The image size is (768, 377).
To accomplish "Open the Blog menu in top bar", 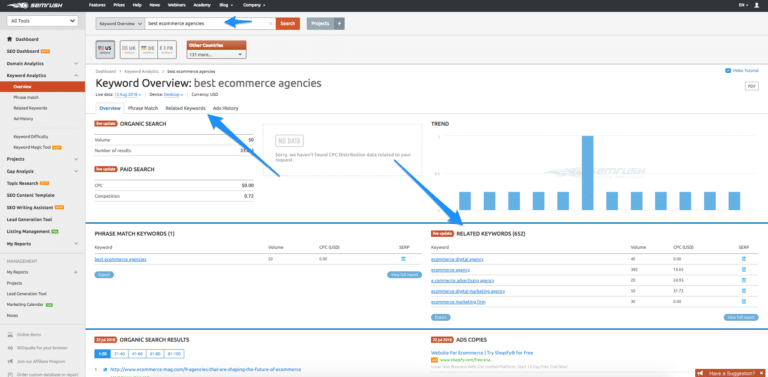I will point(225,5).
